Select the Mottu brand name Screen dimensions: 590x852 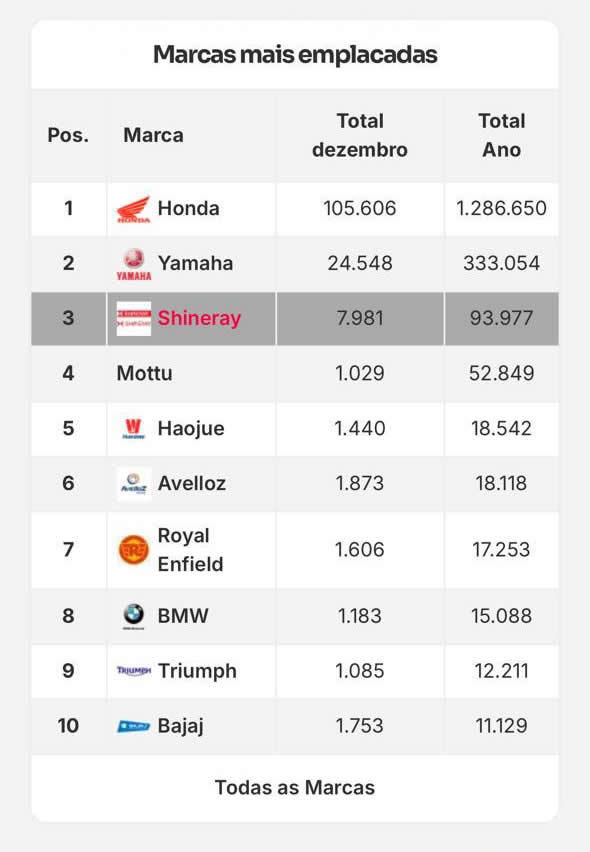[x=145, y=373]
